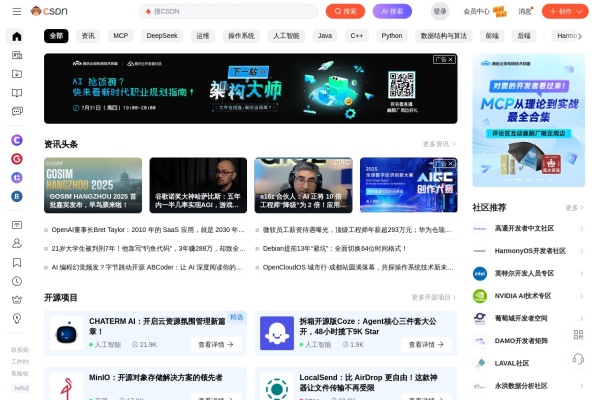Open 英特尔开发人员专区 row
The image size is (600, 400).
[x=528, y=273]
